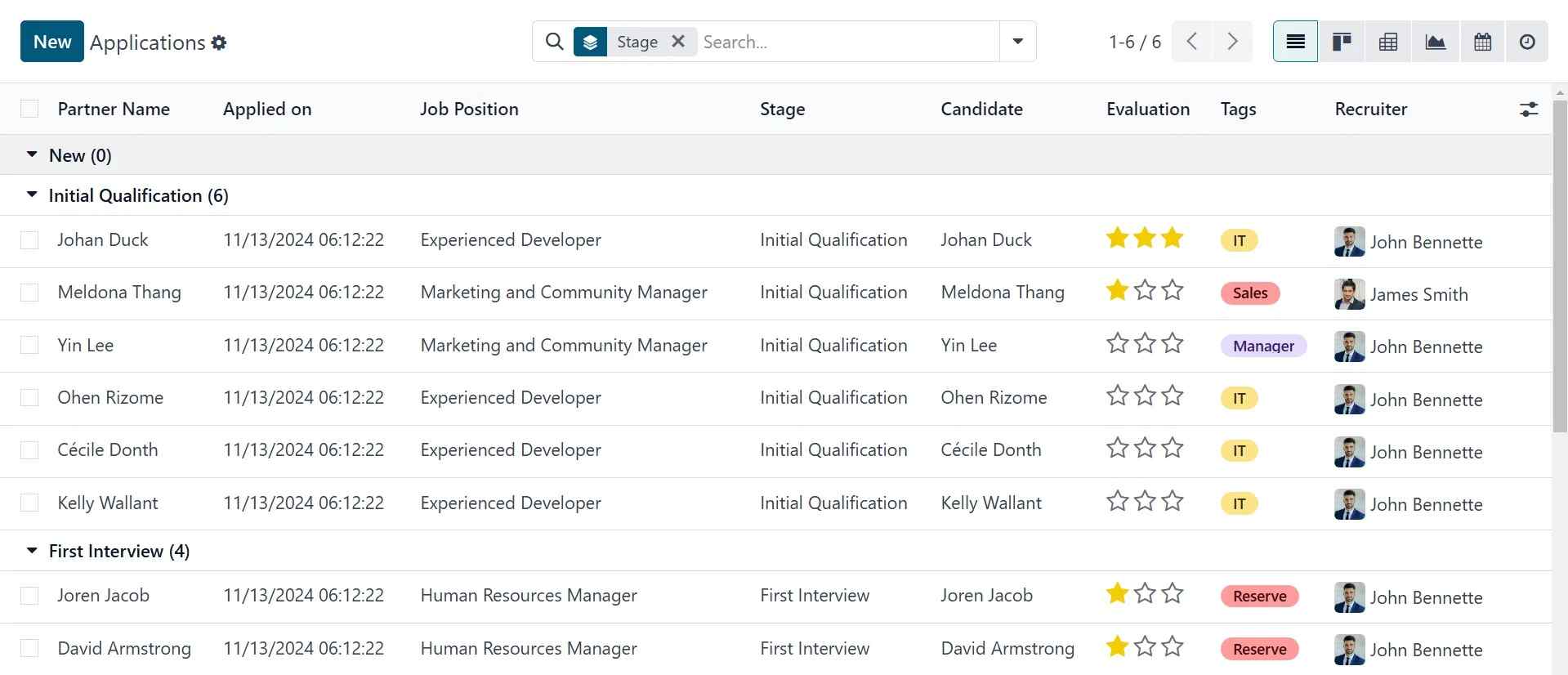Open the Applications settings gear
The height and width of the screenshot is (675, 1568).
tap(218, 42)
